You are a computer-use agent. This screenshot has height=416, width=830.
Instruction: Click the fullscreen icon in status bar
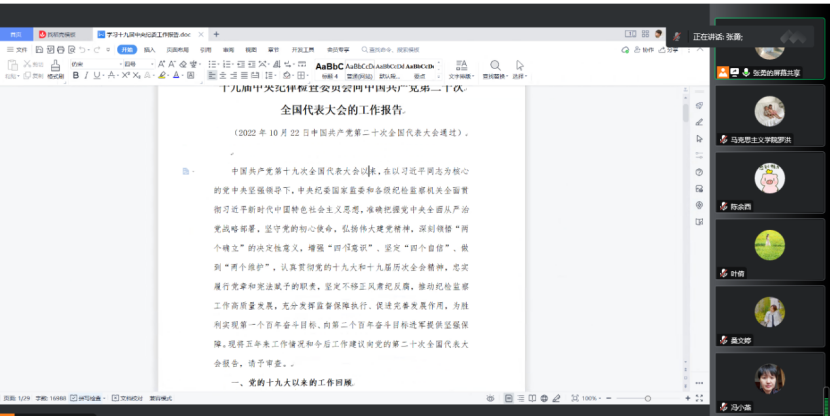699,398
